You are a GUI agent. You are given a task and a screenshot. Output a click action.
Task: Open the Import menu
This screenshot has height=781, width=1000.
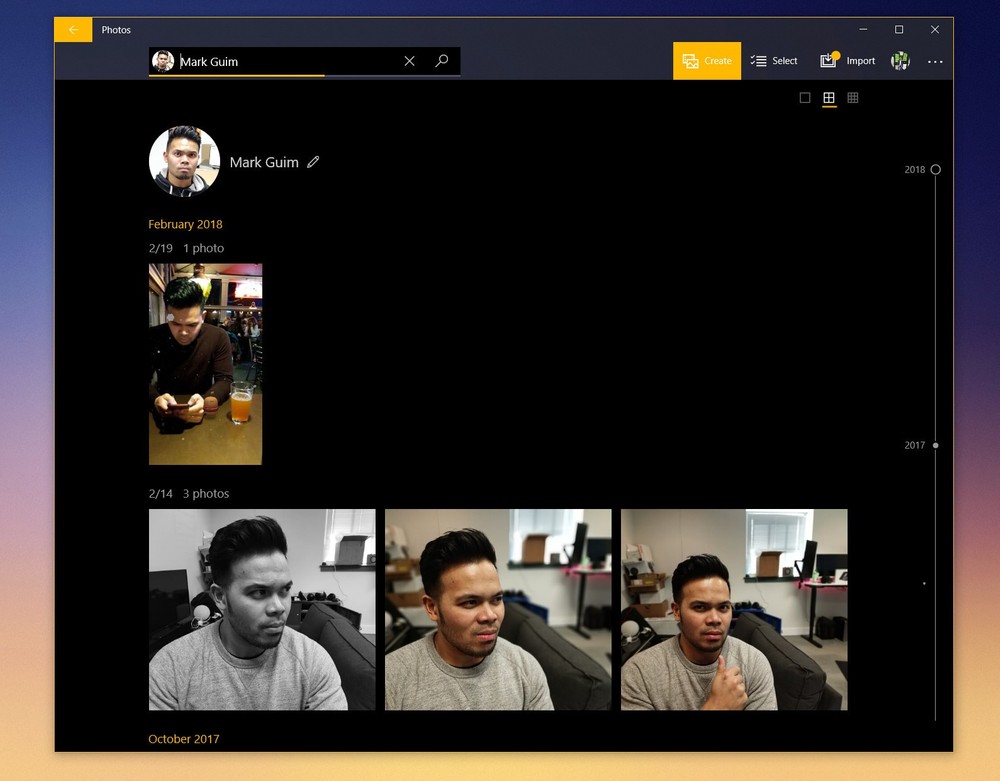pos(847,61)
